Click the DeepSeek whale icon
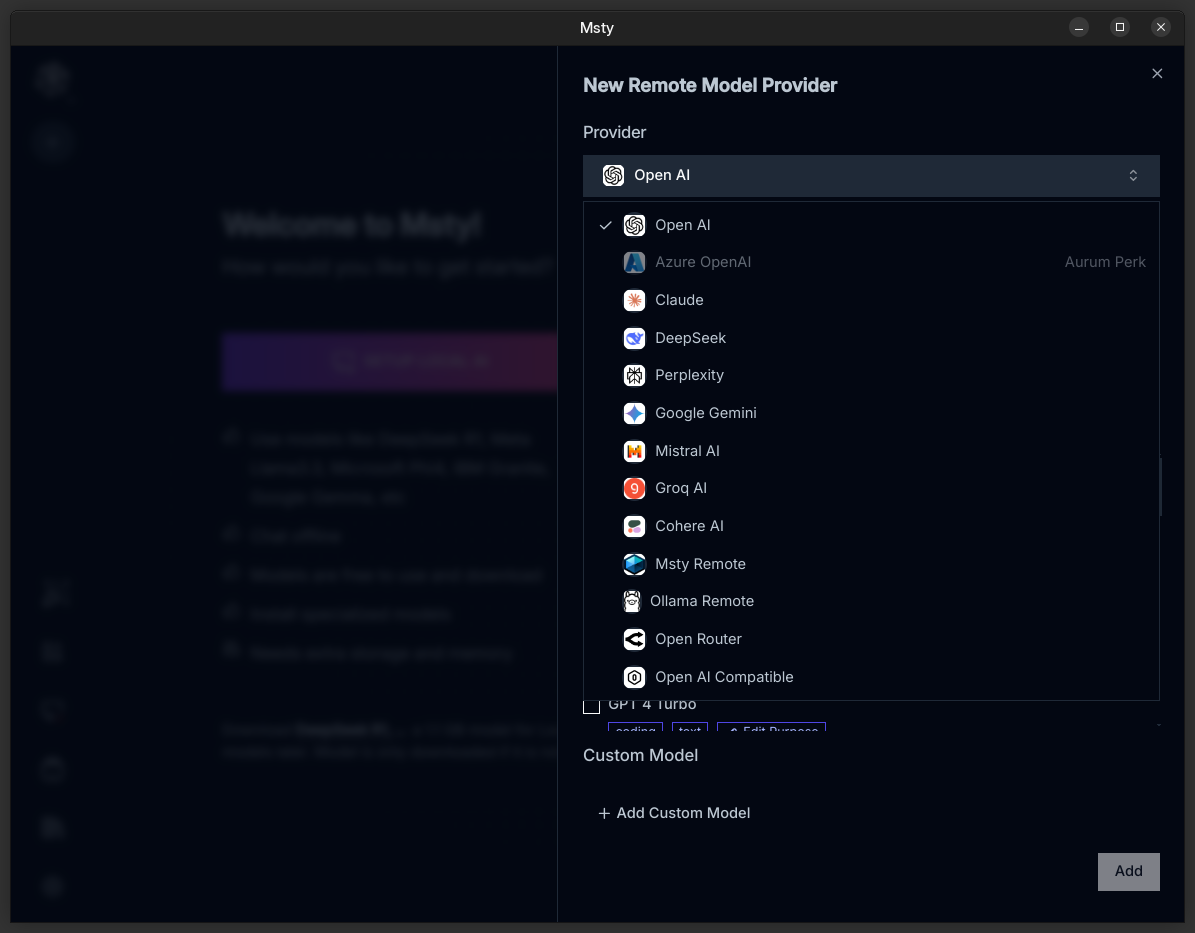Screen dimensions: 1195x933 634,338
